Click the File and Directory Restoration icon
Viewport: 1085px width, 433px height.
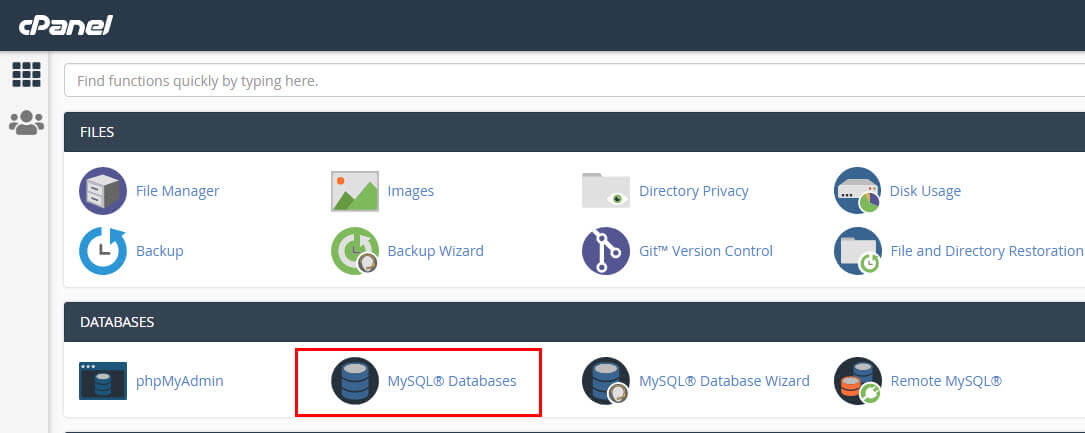[857, 250]
